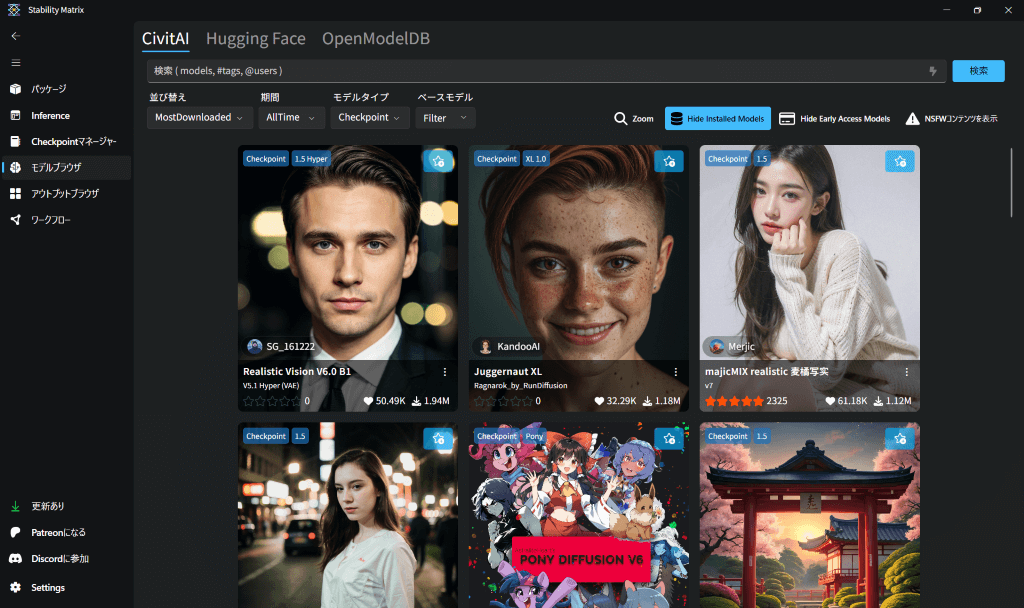The image size is (1024, 608).
Task: Switch to the Hugging Face tab
Action: click(x=255, y=39)
